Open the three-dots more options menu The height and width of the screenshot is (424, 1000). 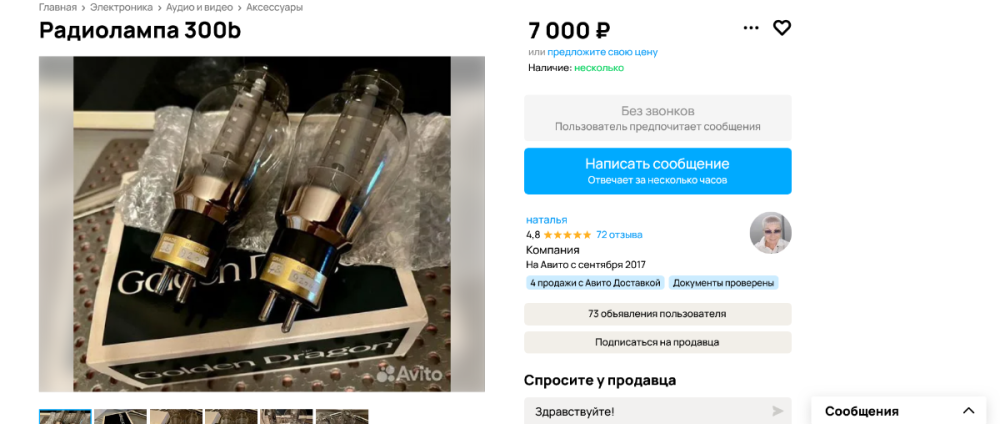[x=751, y=28]
